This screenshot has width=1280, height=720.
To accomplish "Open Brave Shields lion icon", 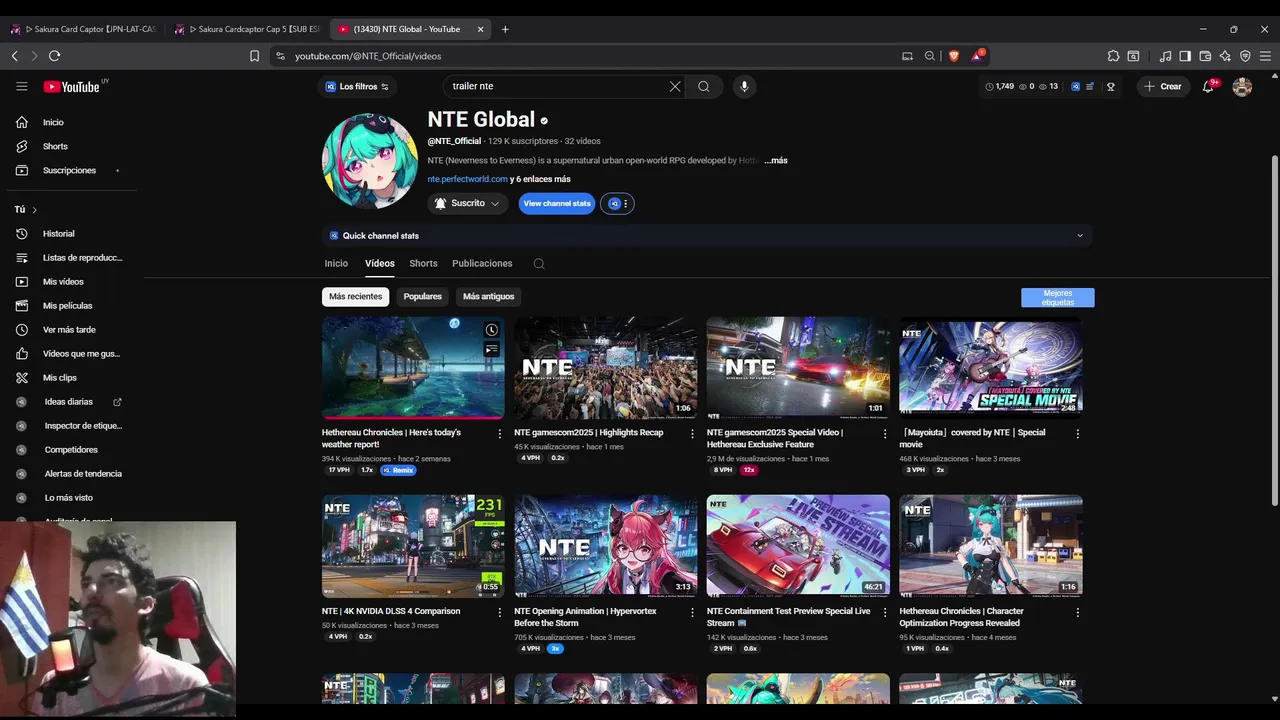I will click(954, 56).
